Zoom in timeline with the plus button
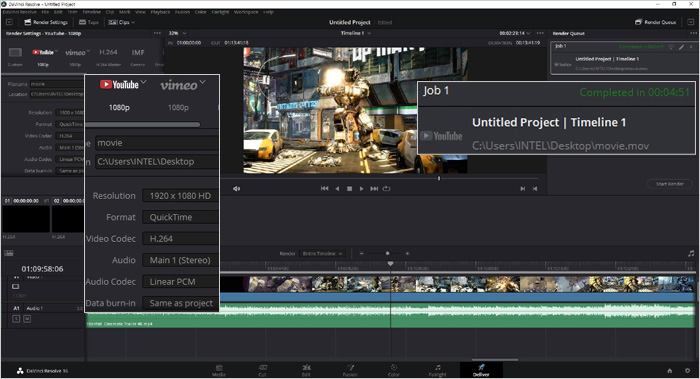700x379 pixels. [x=407, y=254]
